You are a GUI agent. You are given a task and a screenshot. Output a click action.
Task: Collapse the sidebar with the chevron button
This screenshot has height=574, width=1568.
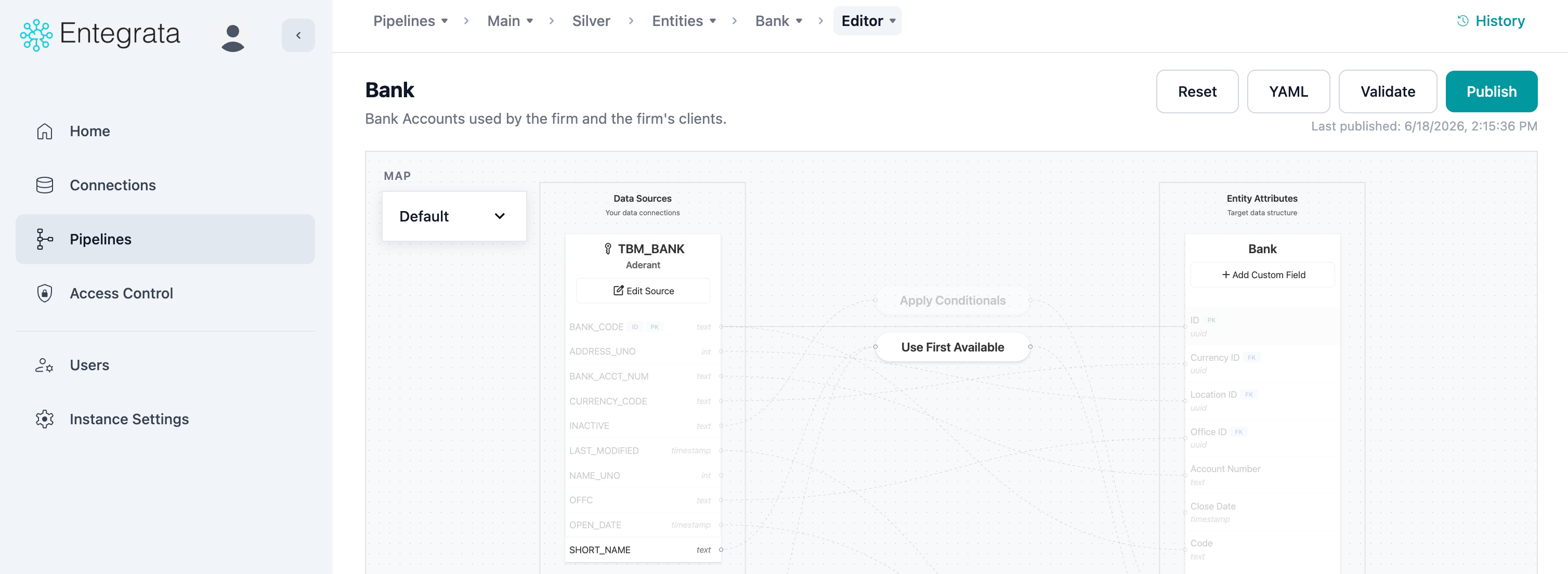[298, 35]
